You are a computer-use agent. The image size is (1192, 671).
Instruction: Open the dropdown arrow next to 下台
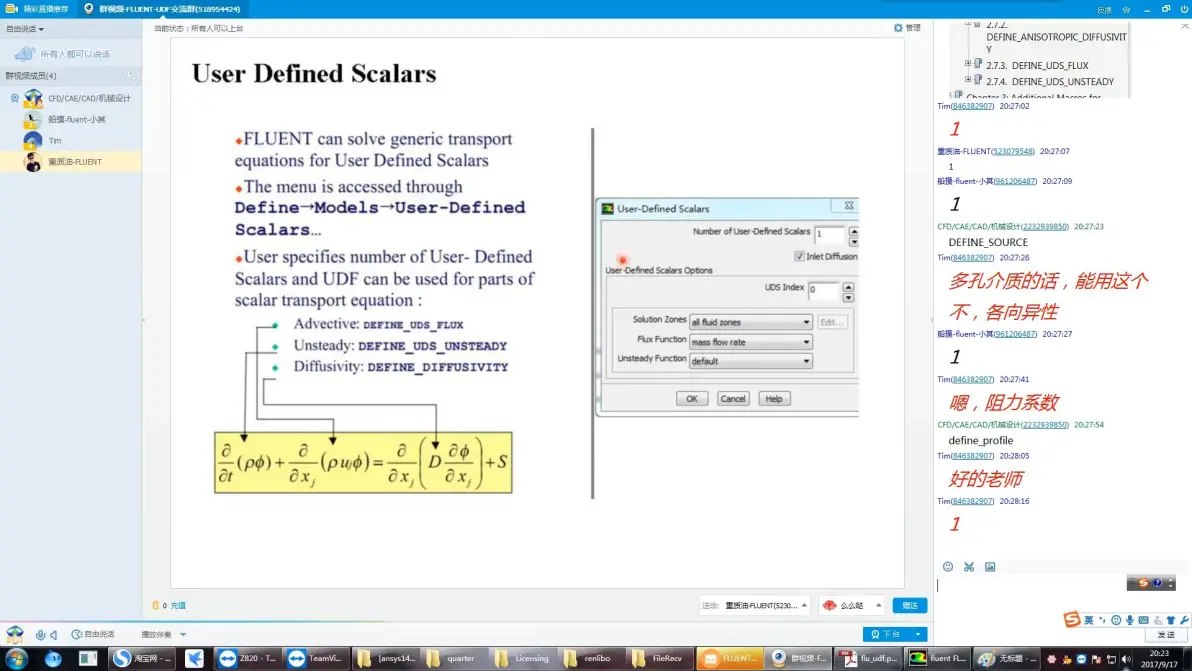coord(918,635)
